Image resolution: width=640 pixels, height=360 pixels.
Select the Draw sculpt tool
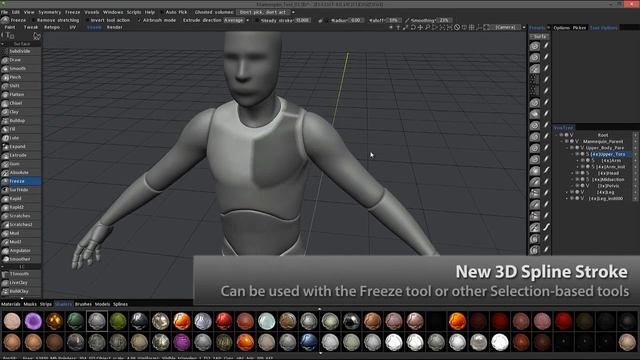point(21,60)
